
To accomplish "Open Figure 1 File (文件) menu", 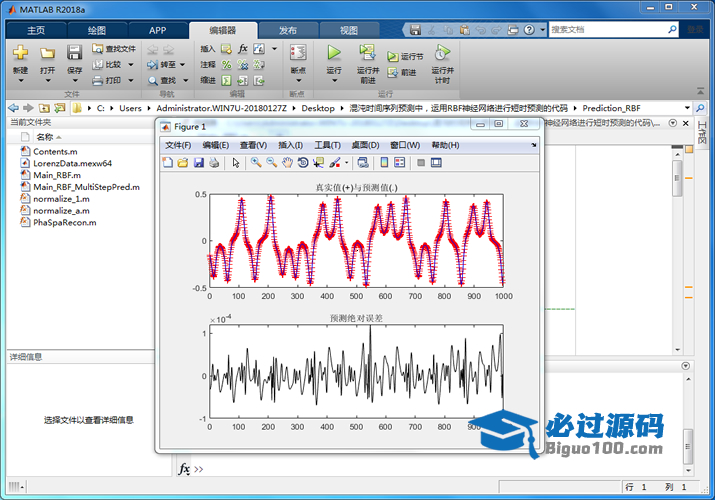I will click(x=178, y=145).
